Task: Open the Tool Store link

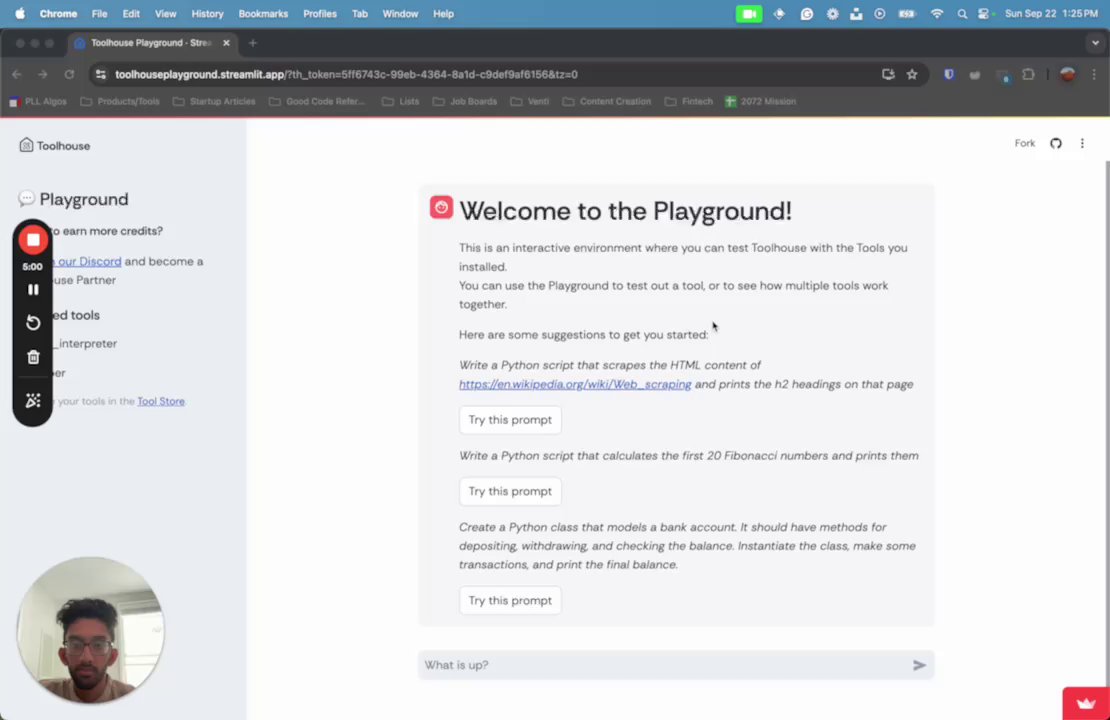Action: pos(161,401)
